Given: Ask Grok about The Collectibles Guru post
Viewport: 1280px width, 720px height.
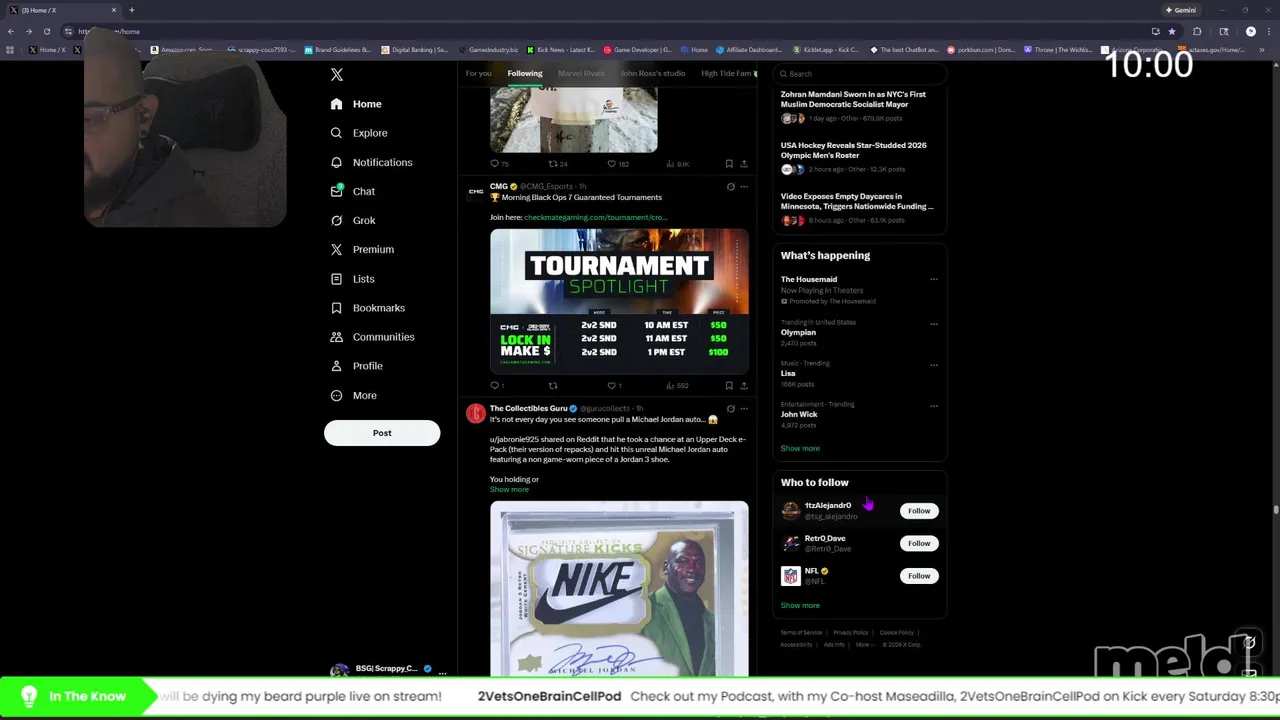Looking at the screenshot, I should pyautogui.click(x=730, y=409).
